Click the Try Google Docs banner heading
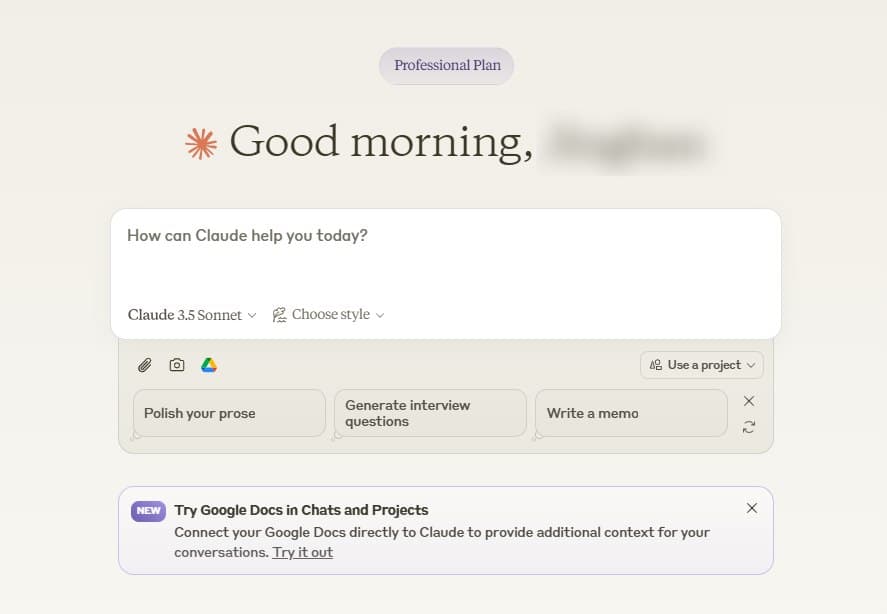Image resolution: width=887 pixels, height=614 pixels. (x=301, y=510)
